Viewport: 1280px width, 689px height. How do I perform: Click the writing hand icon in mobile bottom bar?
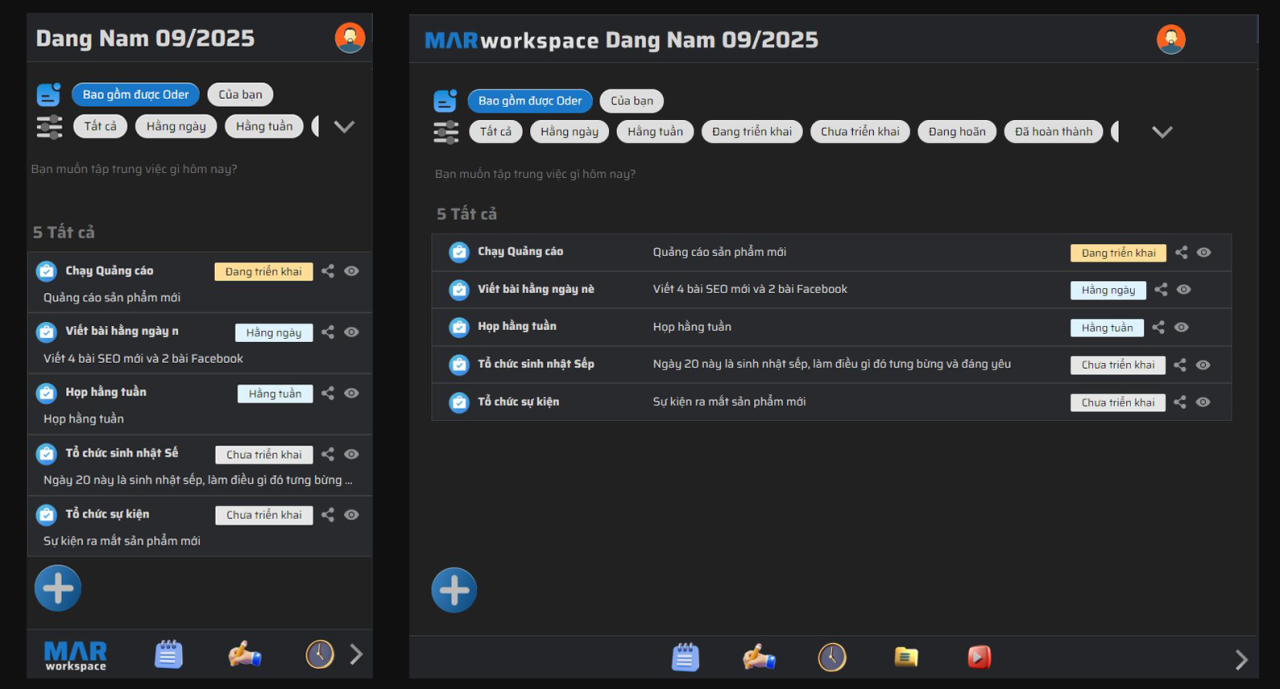[x=245, y=654]
